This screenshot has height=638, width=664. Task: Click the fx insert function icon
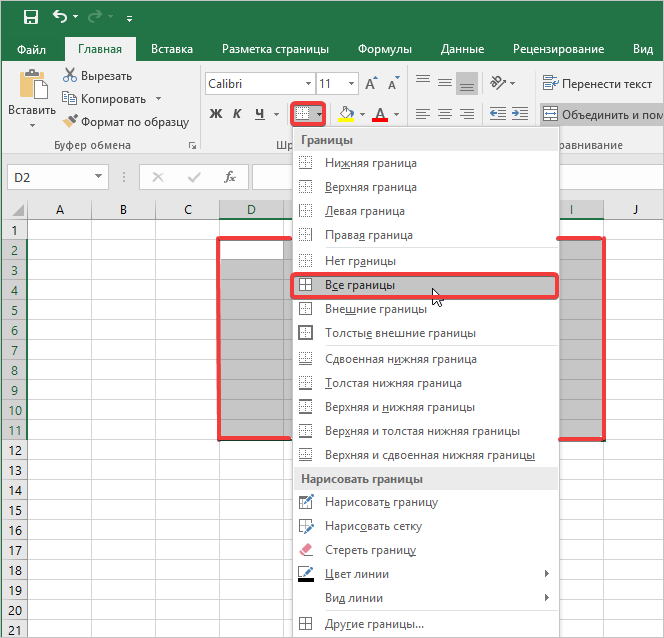click(230, 177)
